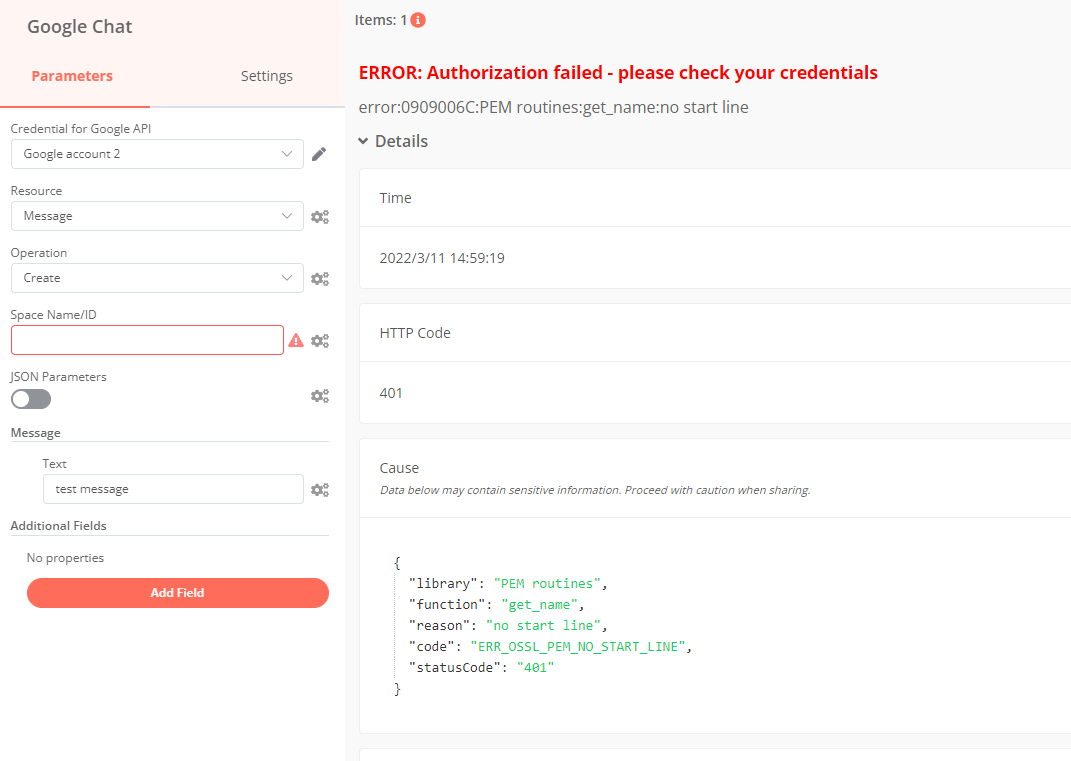Screen dimensions: 1071x761
Task: Click the JSON error cause code block
Action: pyautogui.click(x=545, y=625)
